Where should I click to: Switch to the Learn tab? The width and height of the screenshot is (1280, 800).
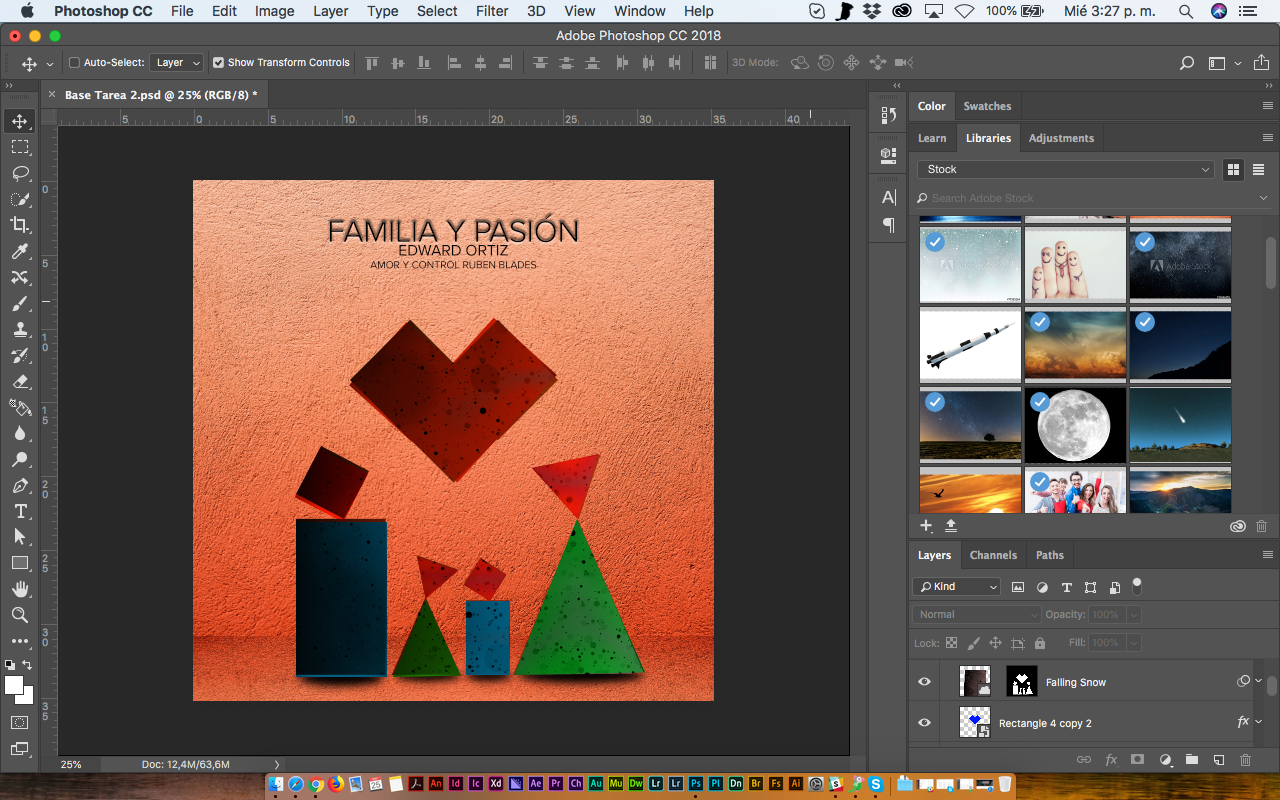click(932, 138)
